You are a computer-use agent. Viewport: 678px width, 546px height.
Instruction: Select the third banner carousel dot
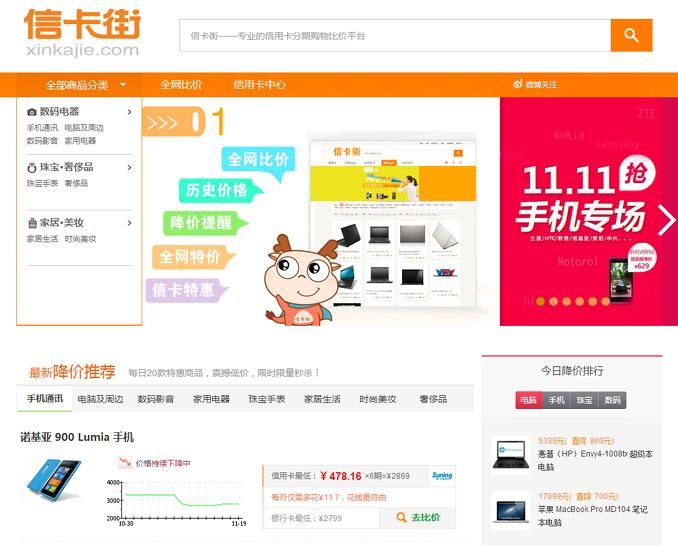pyautogui.click(x=566, y=301)
